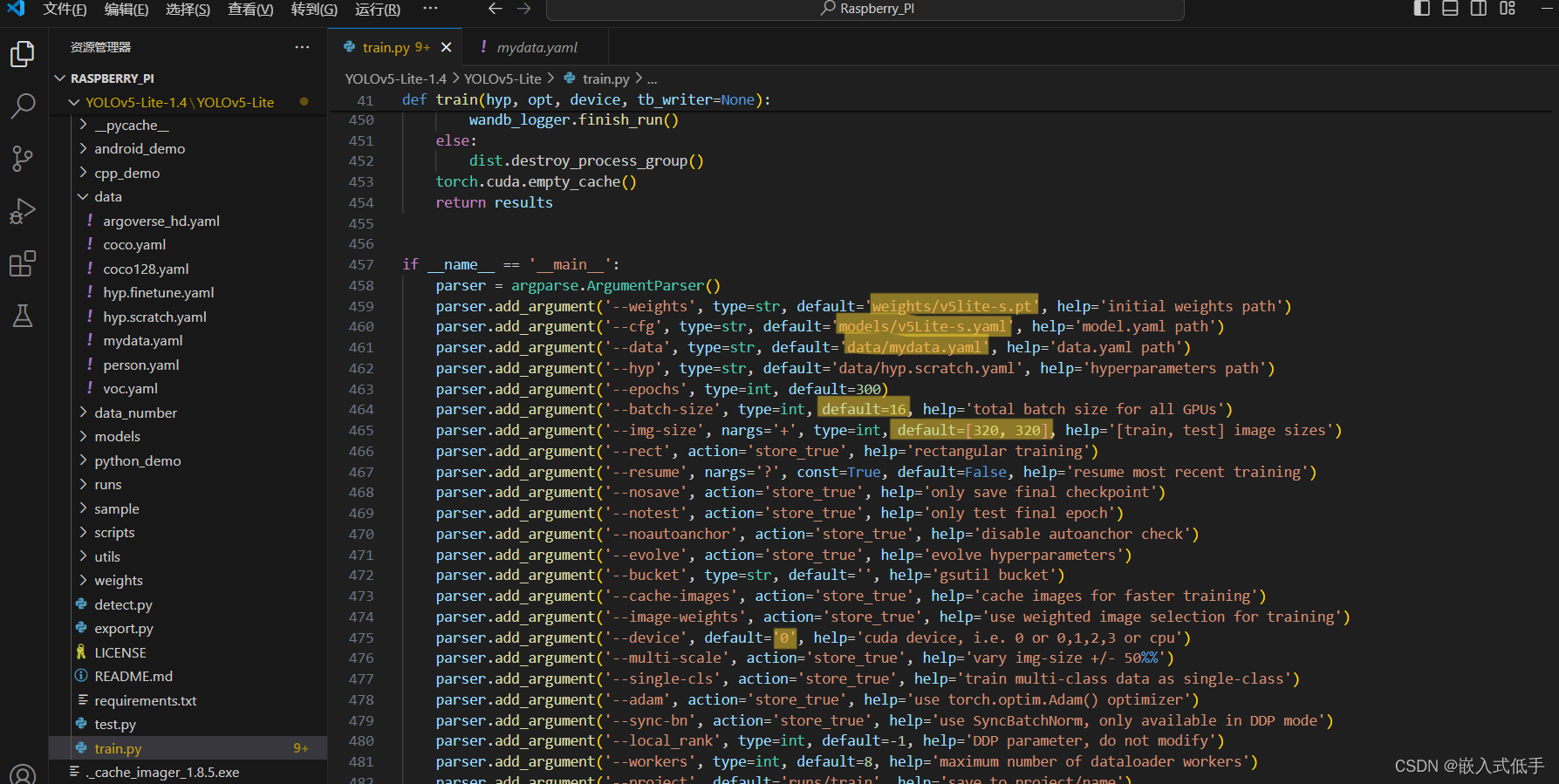Open hyp.scratch.yaml file

188,317
